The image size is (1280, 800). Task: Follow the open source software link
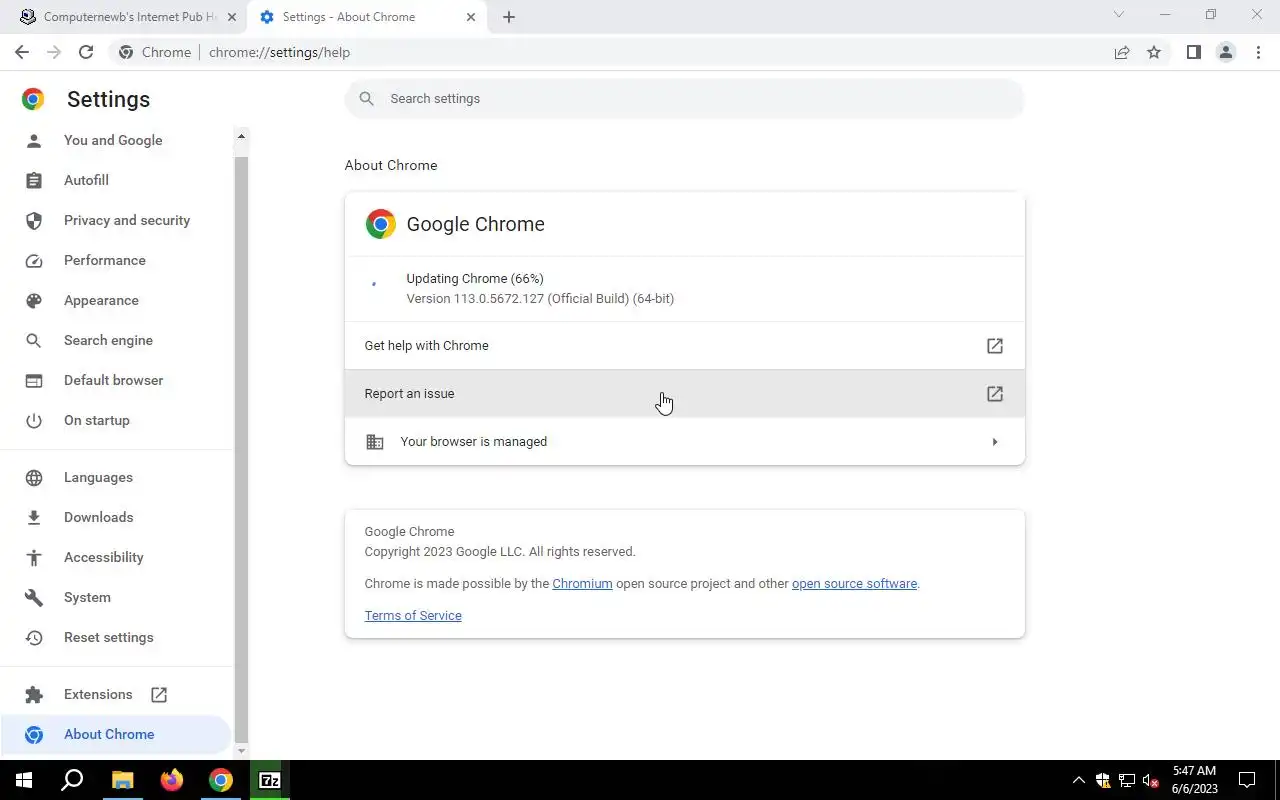coord(854,584)
